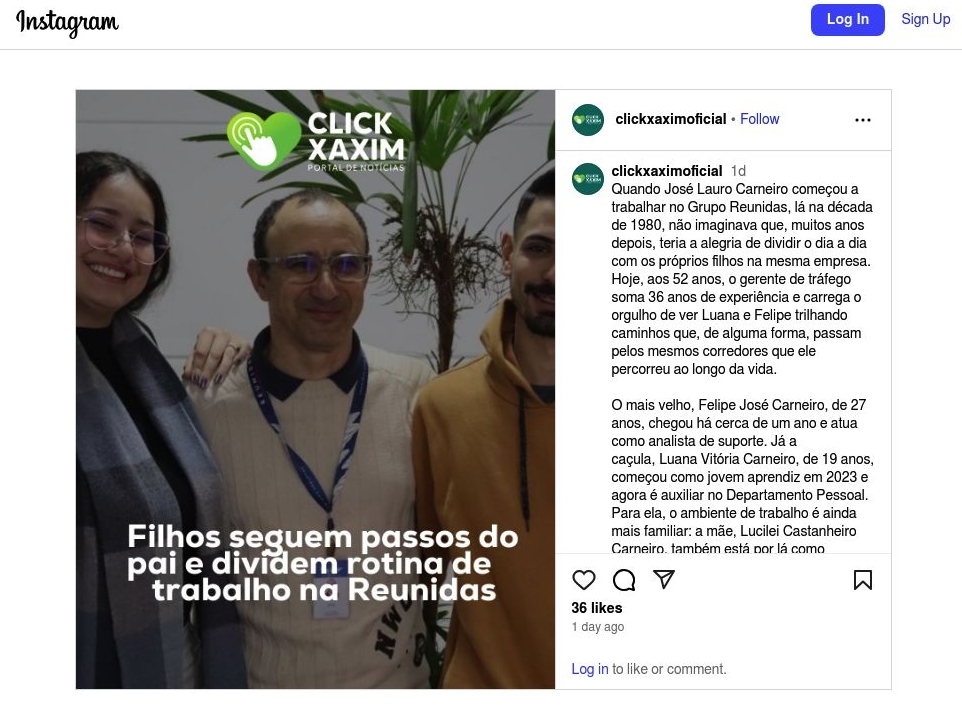Image resolution: width=962 pixels, height=709 pixels.
Task: Open clickxaximoficial avatar in post header
Action: (588, 120)
